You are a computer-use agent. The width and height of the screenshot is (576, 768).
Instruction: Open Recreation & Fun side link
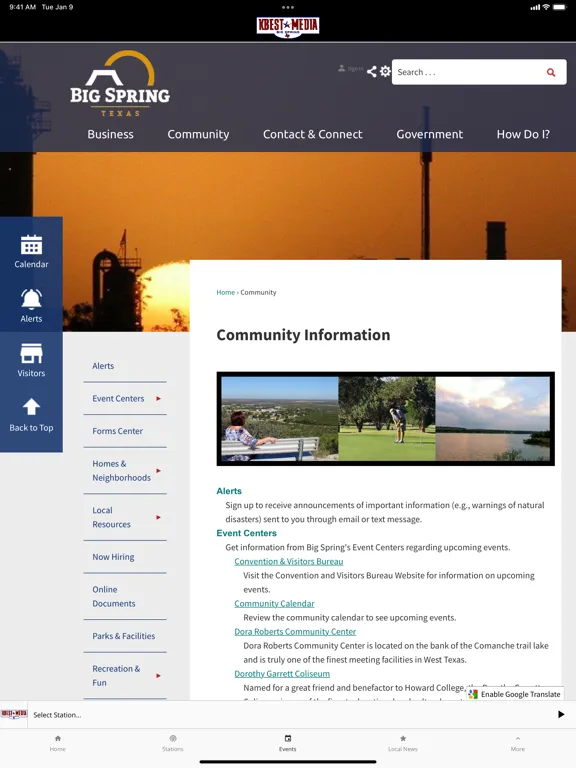point(116,675)
